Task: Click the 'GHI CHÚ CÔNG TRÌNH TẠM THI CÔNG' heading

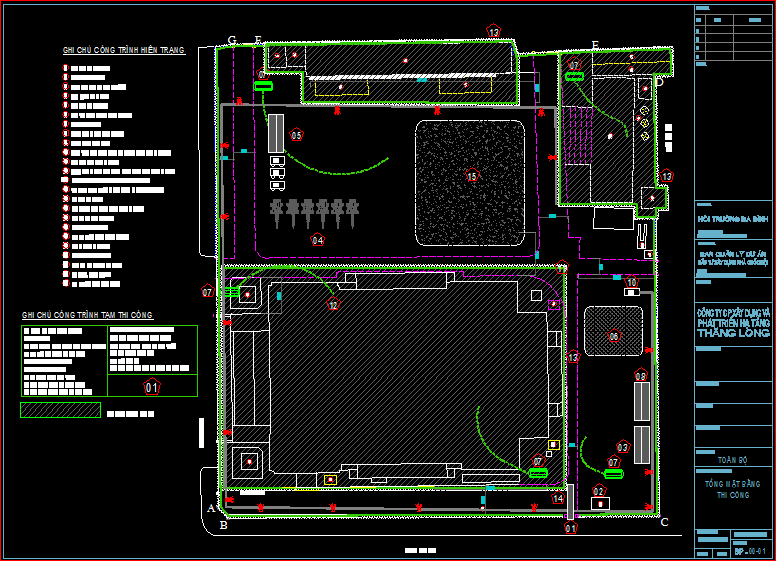Action: coord(87,316)
